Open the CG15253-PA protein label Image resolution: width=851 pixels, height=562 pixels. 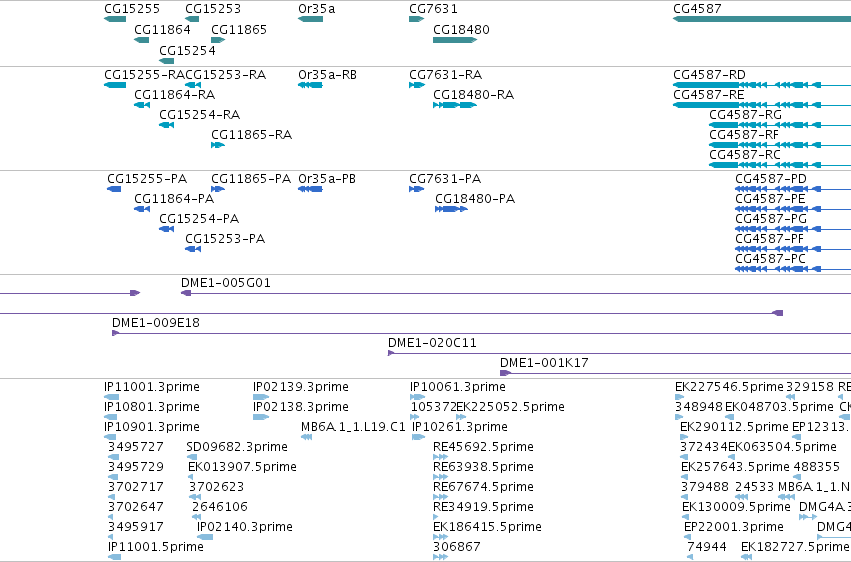[x=225, y=239]
